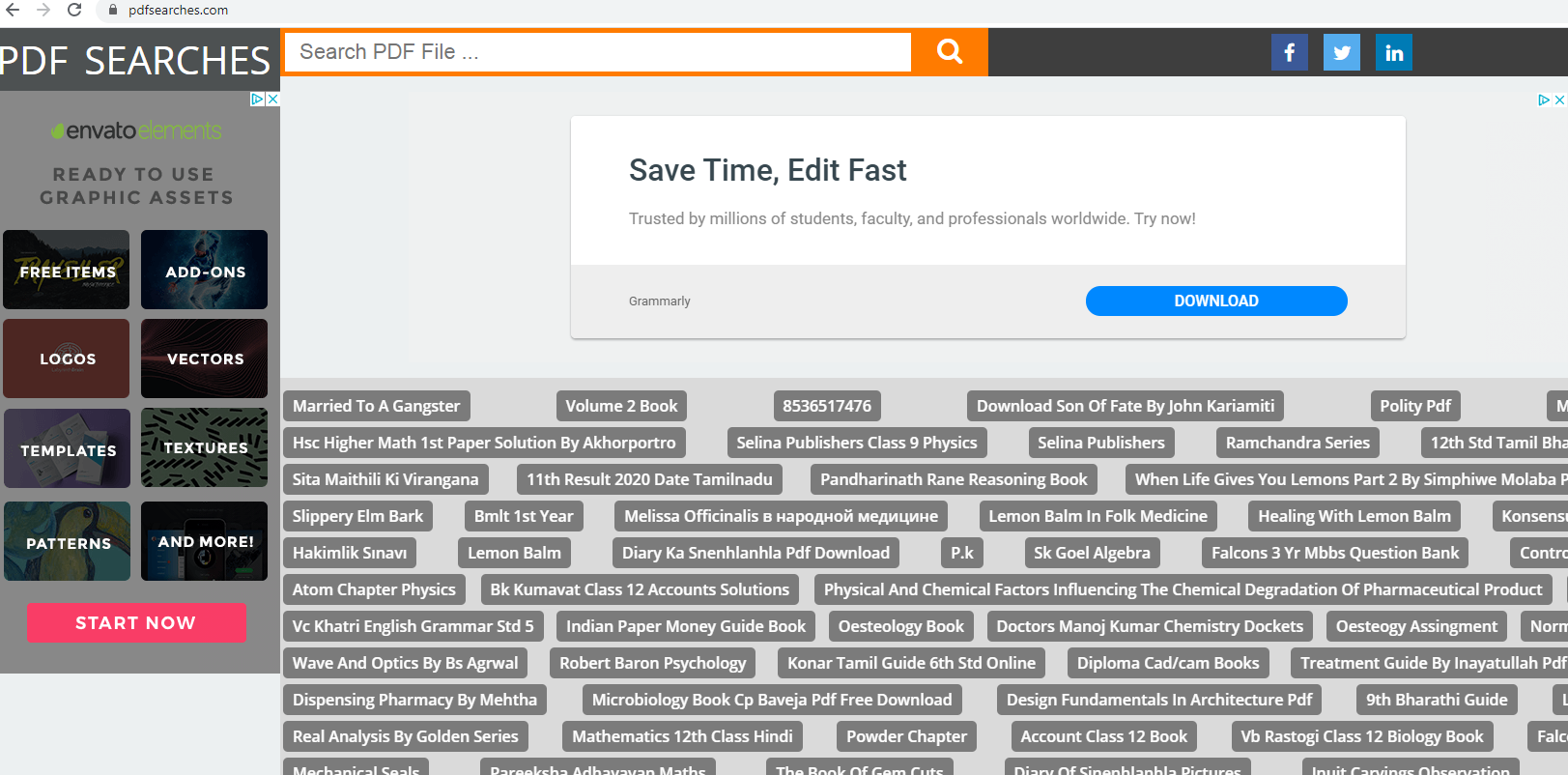The width and height of the screenshot is (1568, 775).
Task: Open the Free Items thumbnail
Action: click(x=67, y=271)
